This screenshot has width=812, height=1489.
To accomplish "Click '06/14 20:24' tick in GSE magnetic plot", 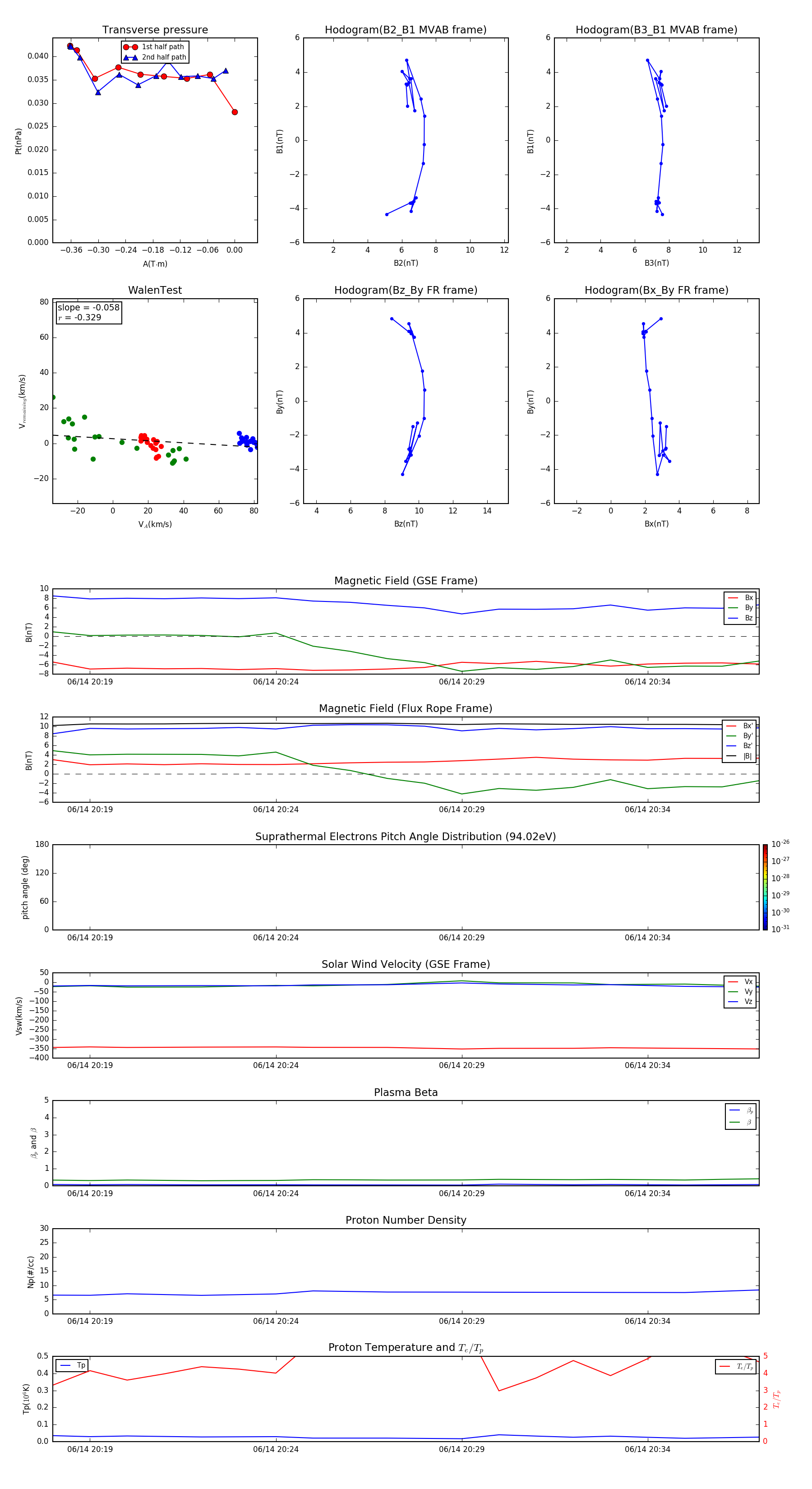I will click(x=276, y=681).
